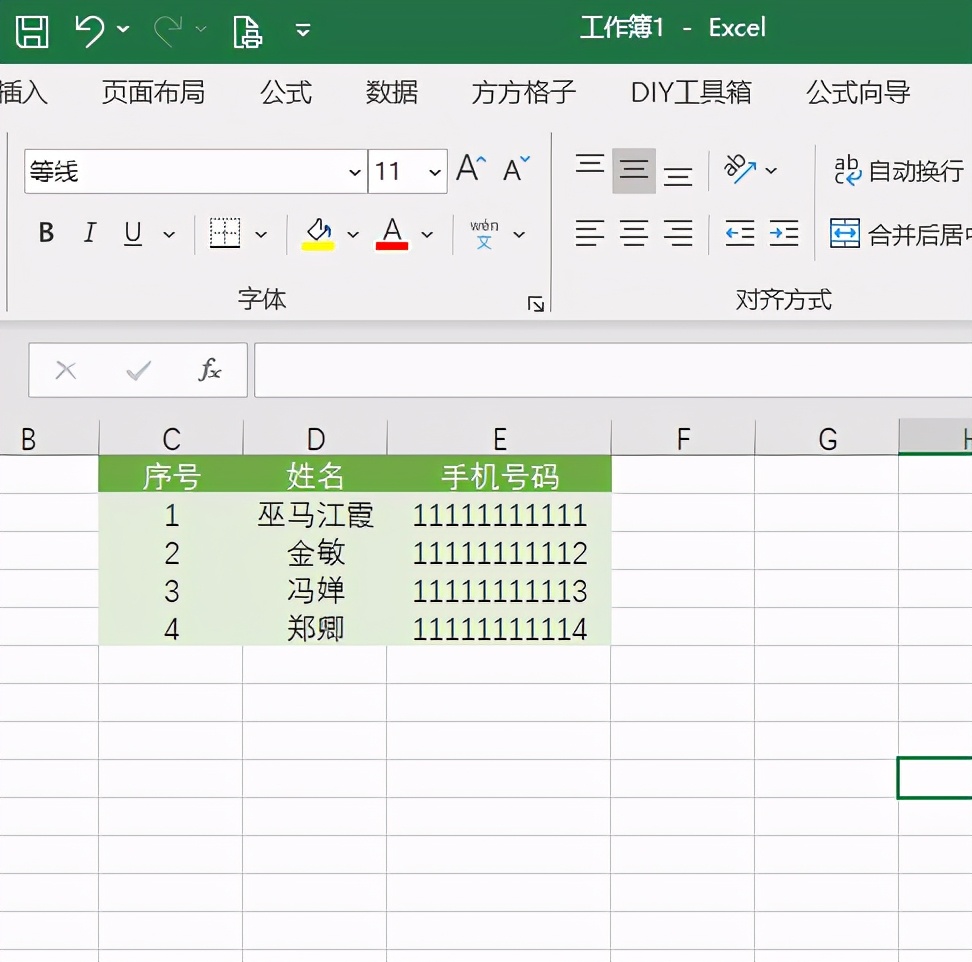The width and height of the screenshot is (972, 962).
Task: Click the checkmark confirm button near formula bar
Action: coord(138,369)
